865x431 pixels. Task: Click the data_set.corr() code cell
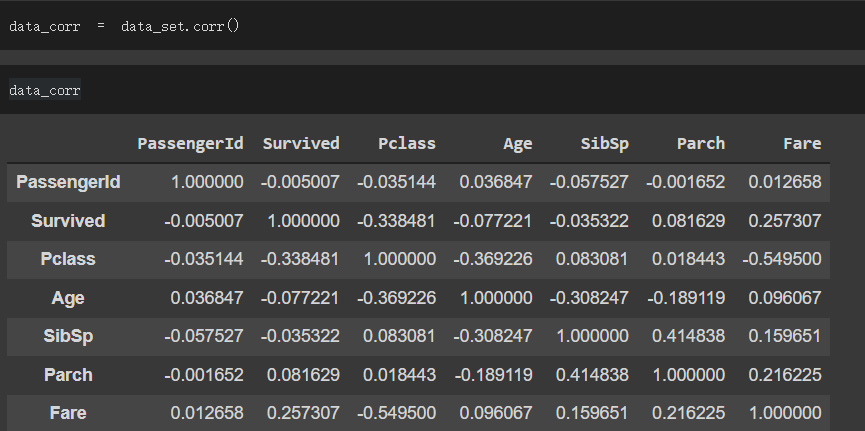point(432,26)
